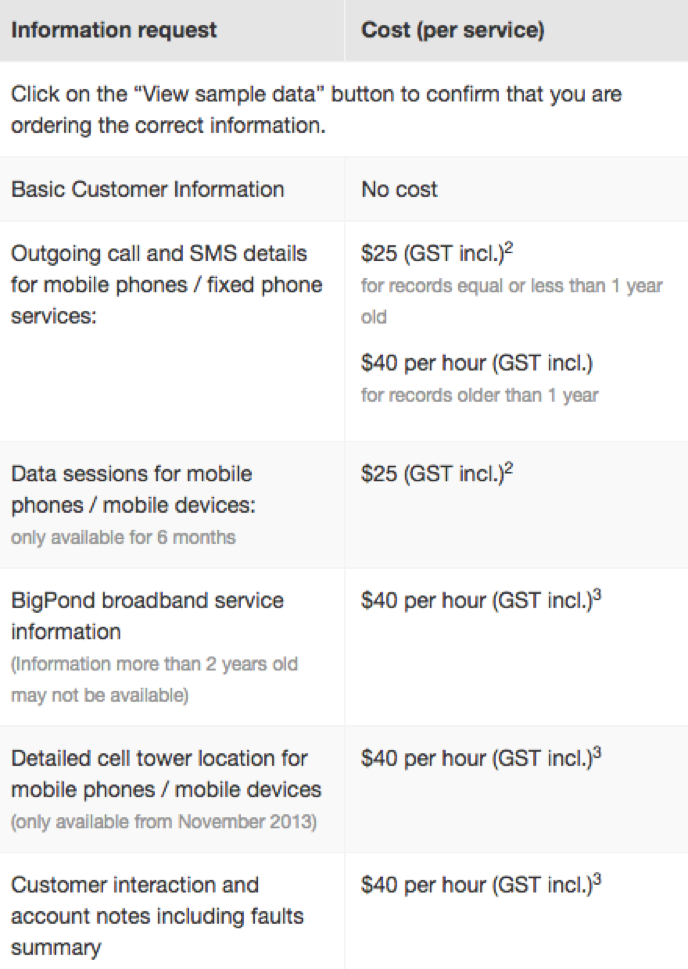Click footnote 3 superscript on BigPond price
This screenshot has height=969, width=688.
[x=597, y=595]
